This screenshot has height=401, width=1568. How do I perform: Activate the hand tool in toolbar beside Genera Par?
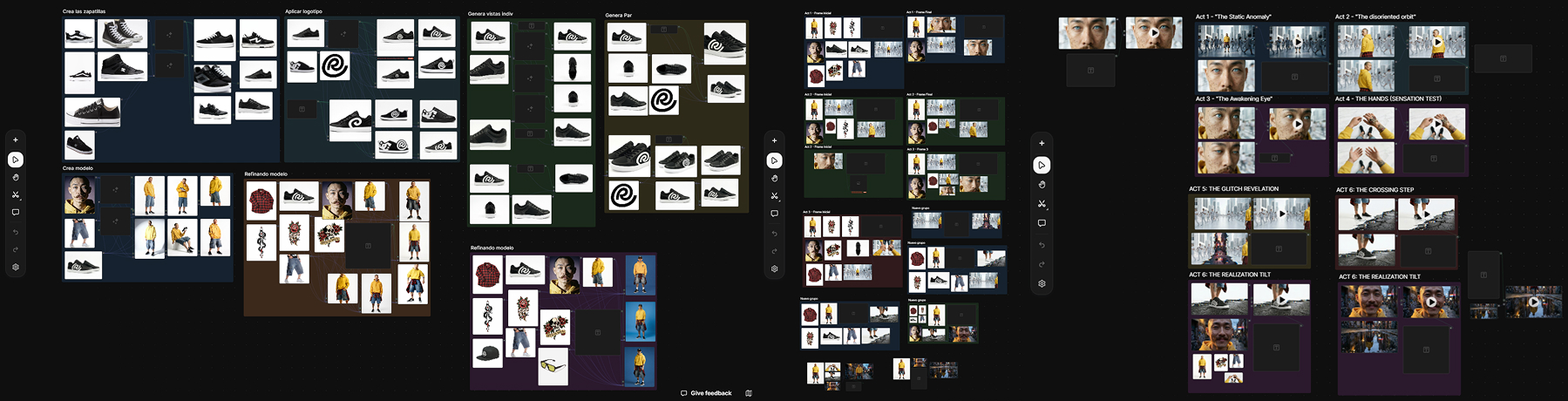pyautogui.click(x=774, y=178)
